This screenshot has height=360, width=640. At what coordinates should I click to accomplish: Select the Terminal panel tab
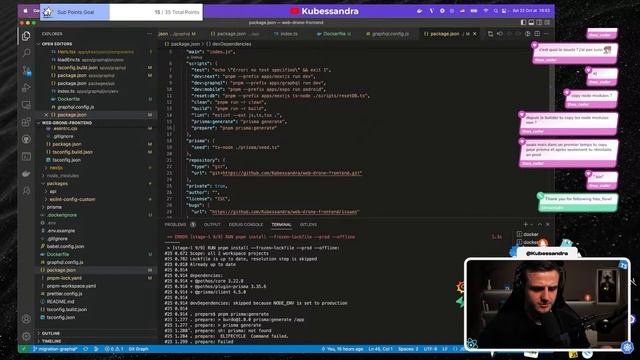click(x=281, y=224)
